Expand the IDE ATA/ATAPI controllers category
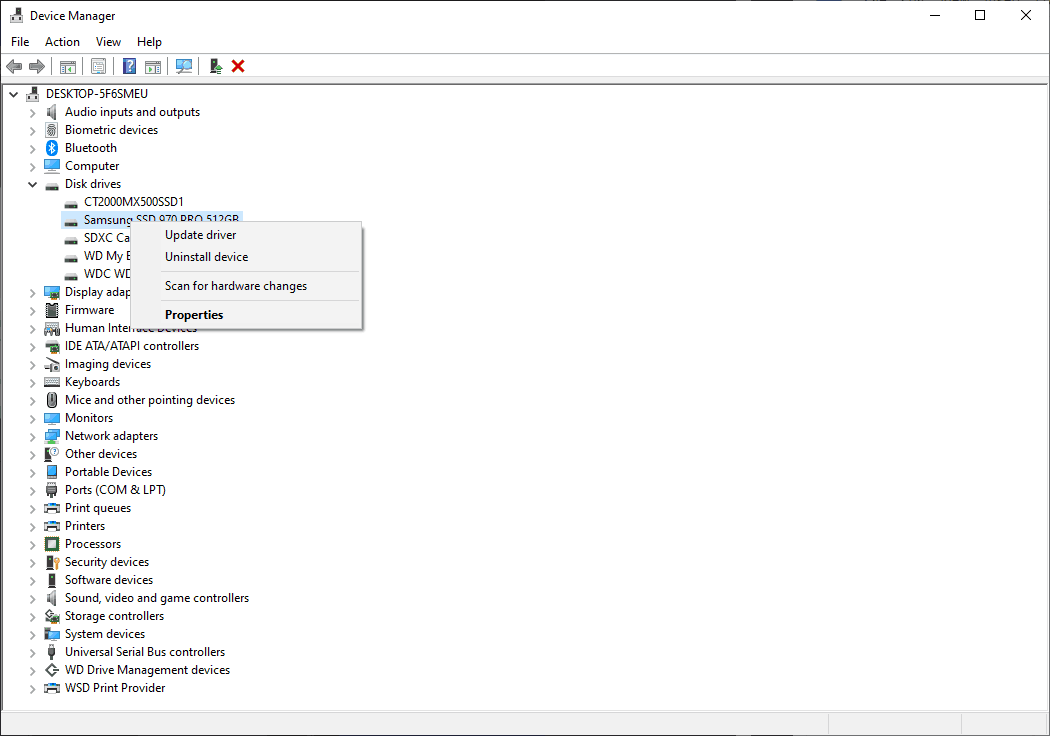This screenshot has height=736, width=1050. tap(32, 347)
